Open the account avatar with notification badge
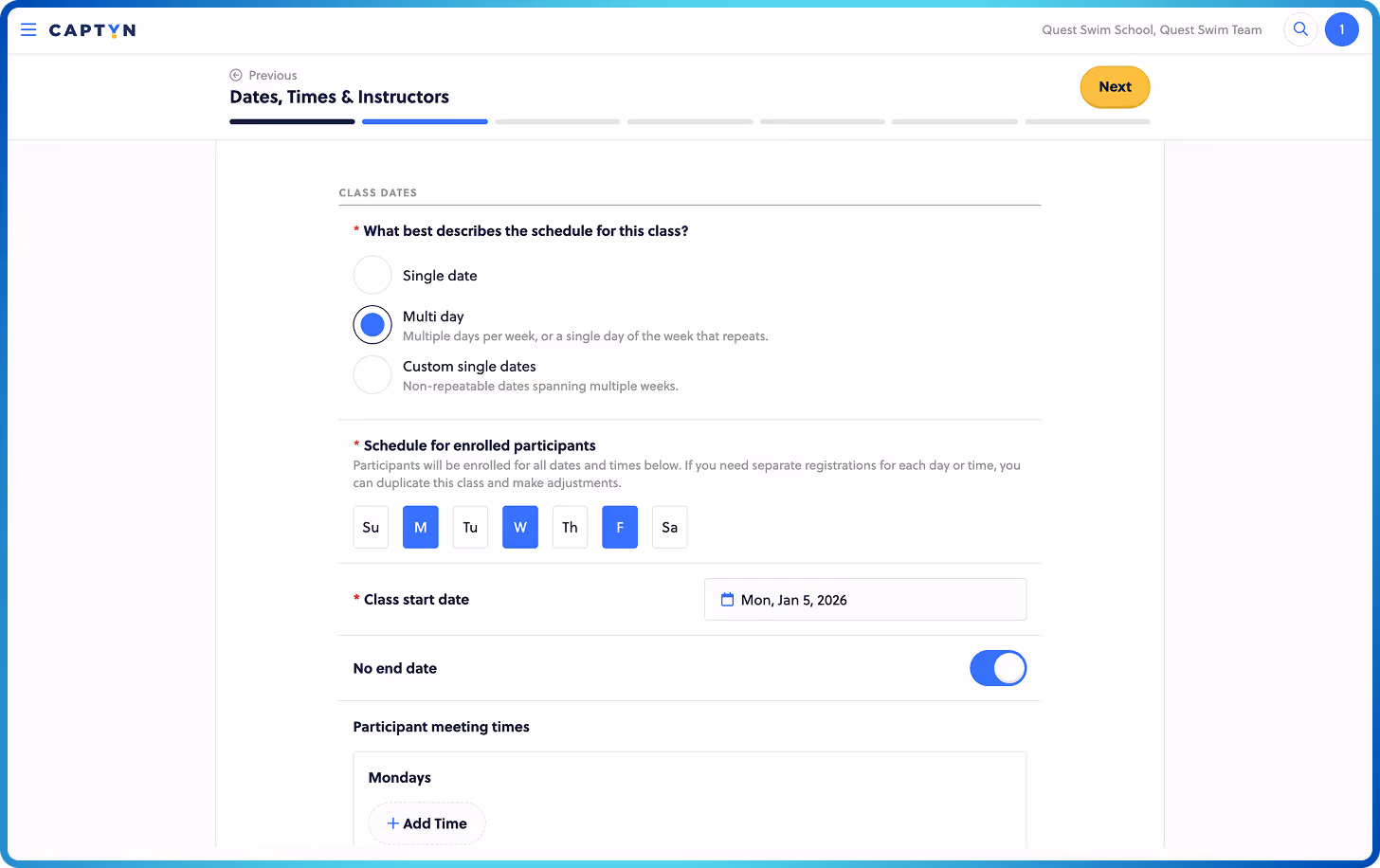 click(1342, 29)
